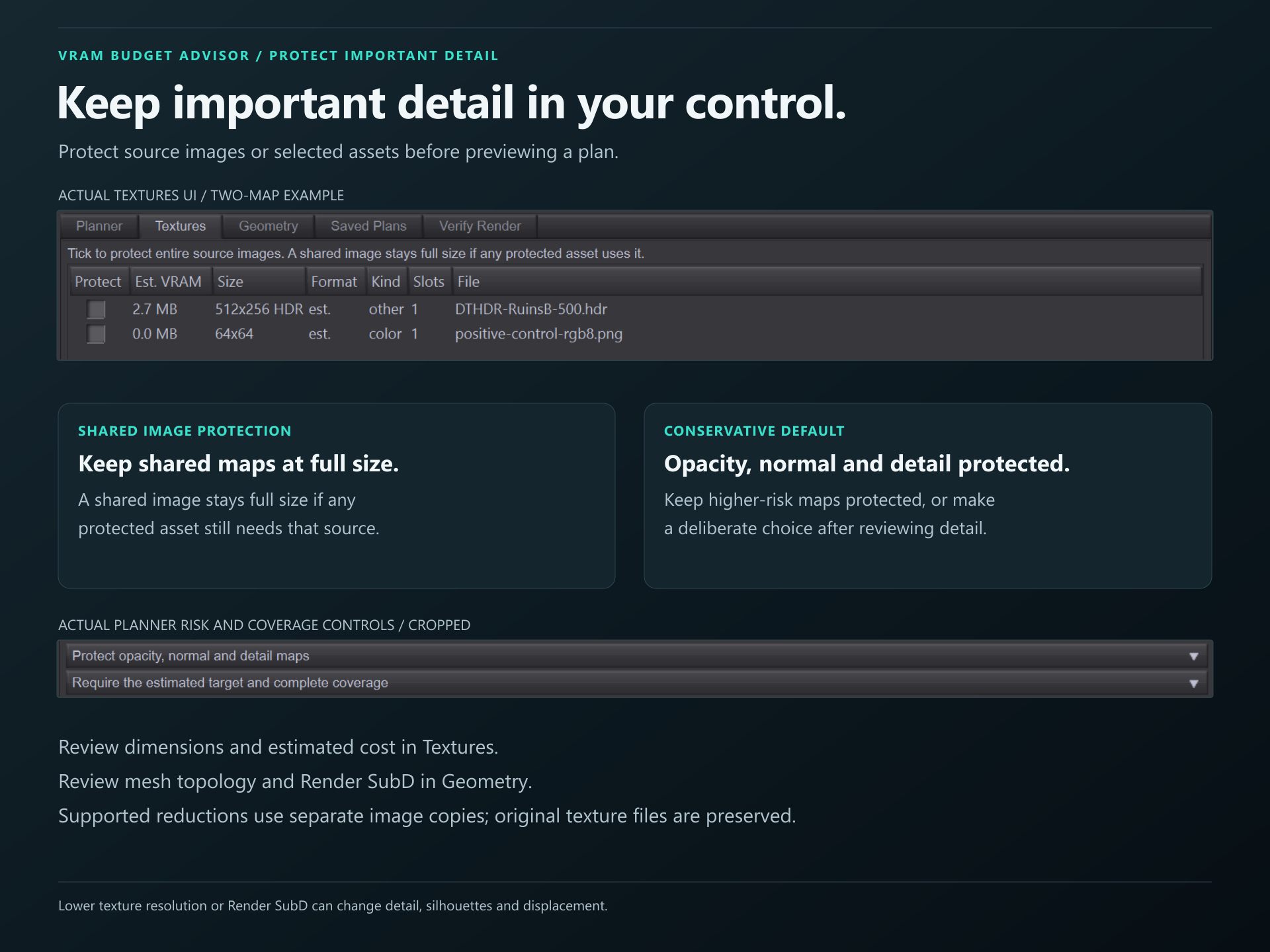Click the 2.7 MB VRAM estimate
The width and height of the screenshot is (1270, 952).
tap(155, 309)
